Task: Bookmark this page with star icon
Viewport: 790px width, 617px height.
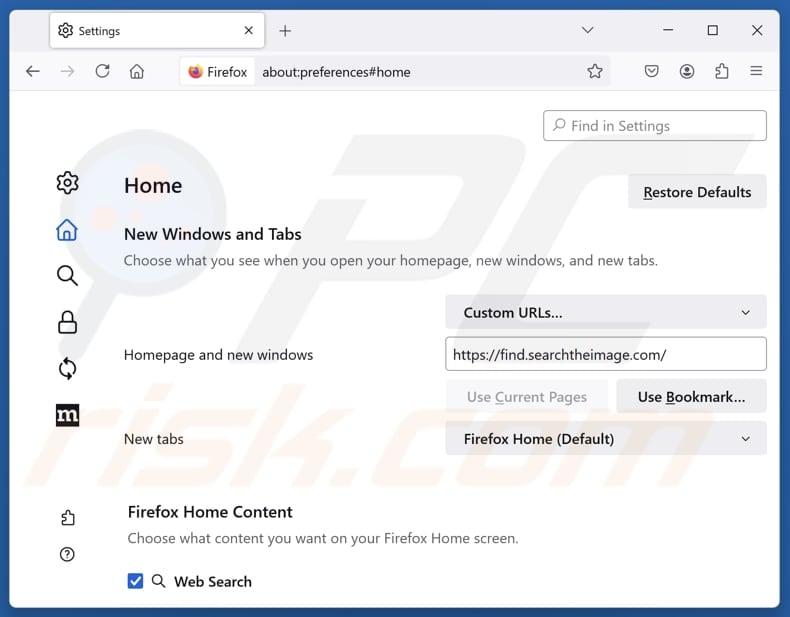Action: [x=595, y=71]
